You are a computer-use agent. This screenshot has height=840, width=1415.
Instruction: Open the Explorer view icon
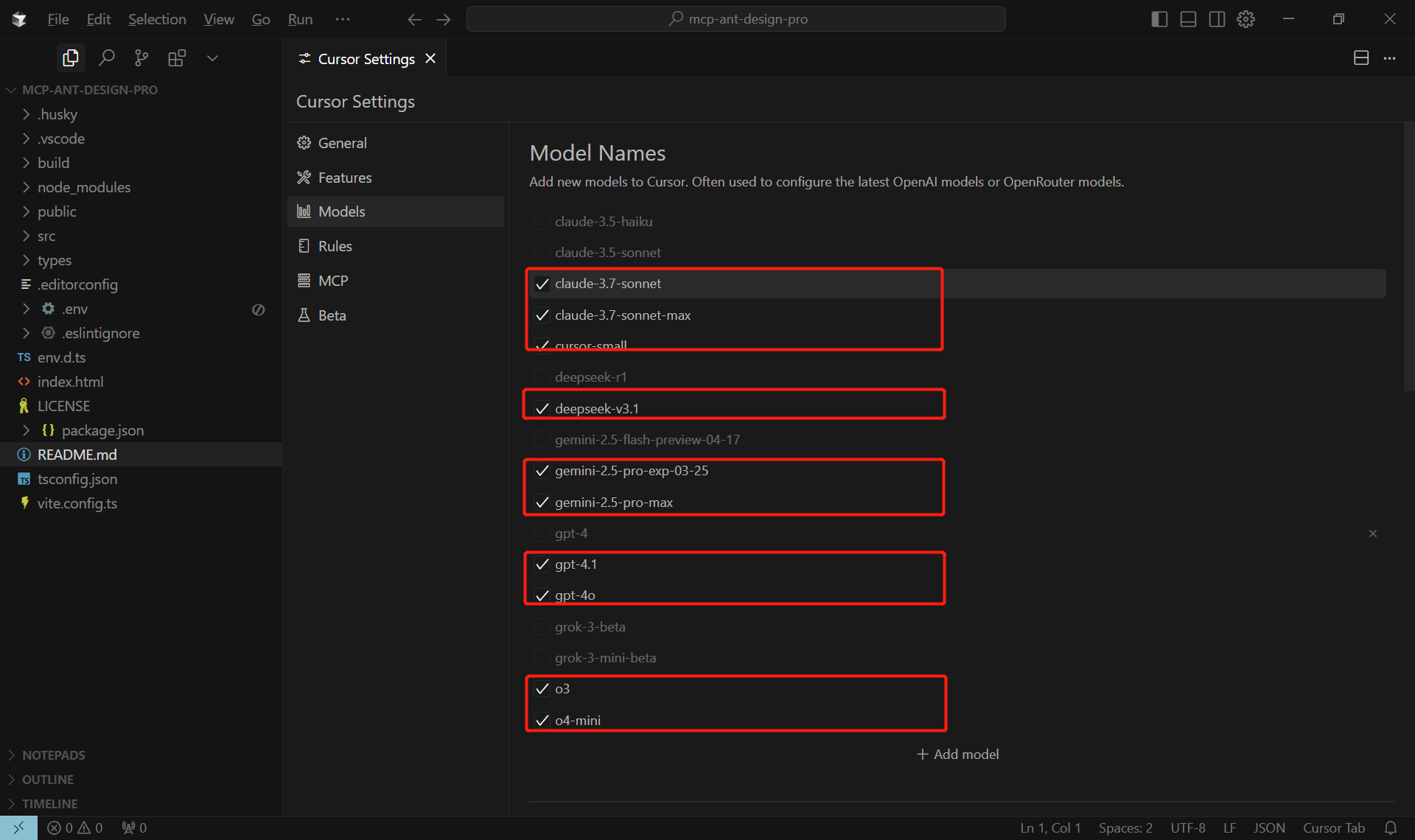click(71, 58)
